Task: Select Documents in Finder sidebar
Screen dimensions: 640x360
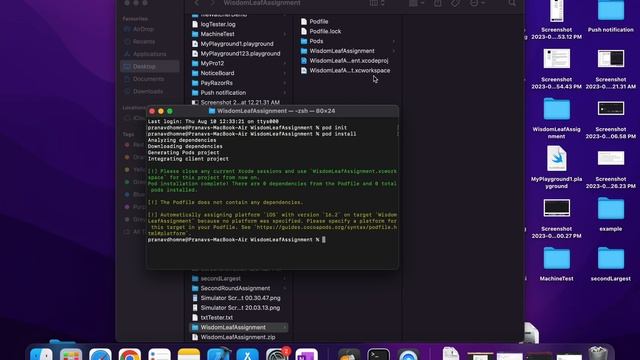Action: pos(149,79)
